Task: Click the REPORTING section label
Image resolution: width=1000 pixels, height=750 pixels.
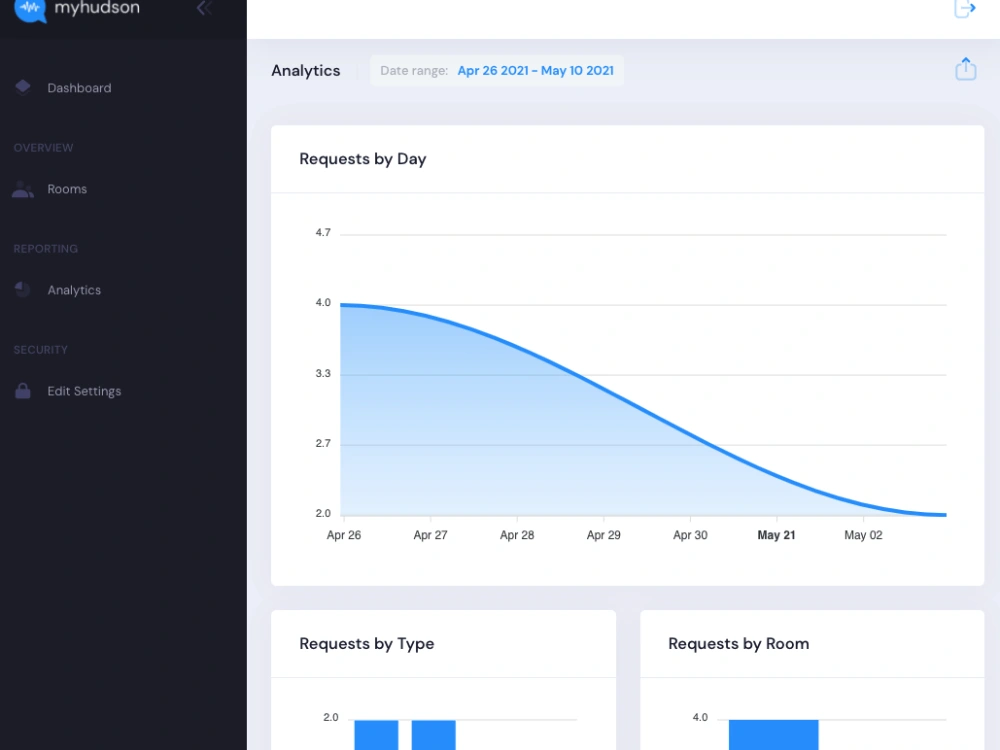Action: [x=46, y=249]
